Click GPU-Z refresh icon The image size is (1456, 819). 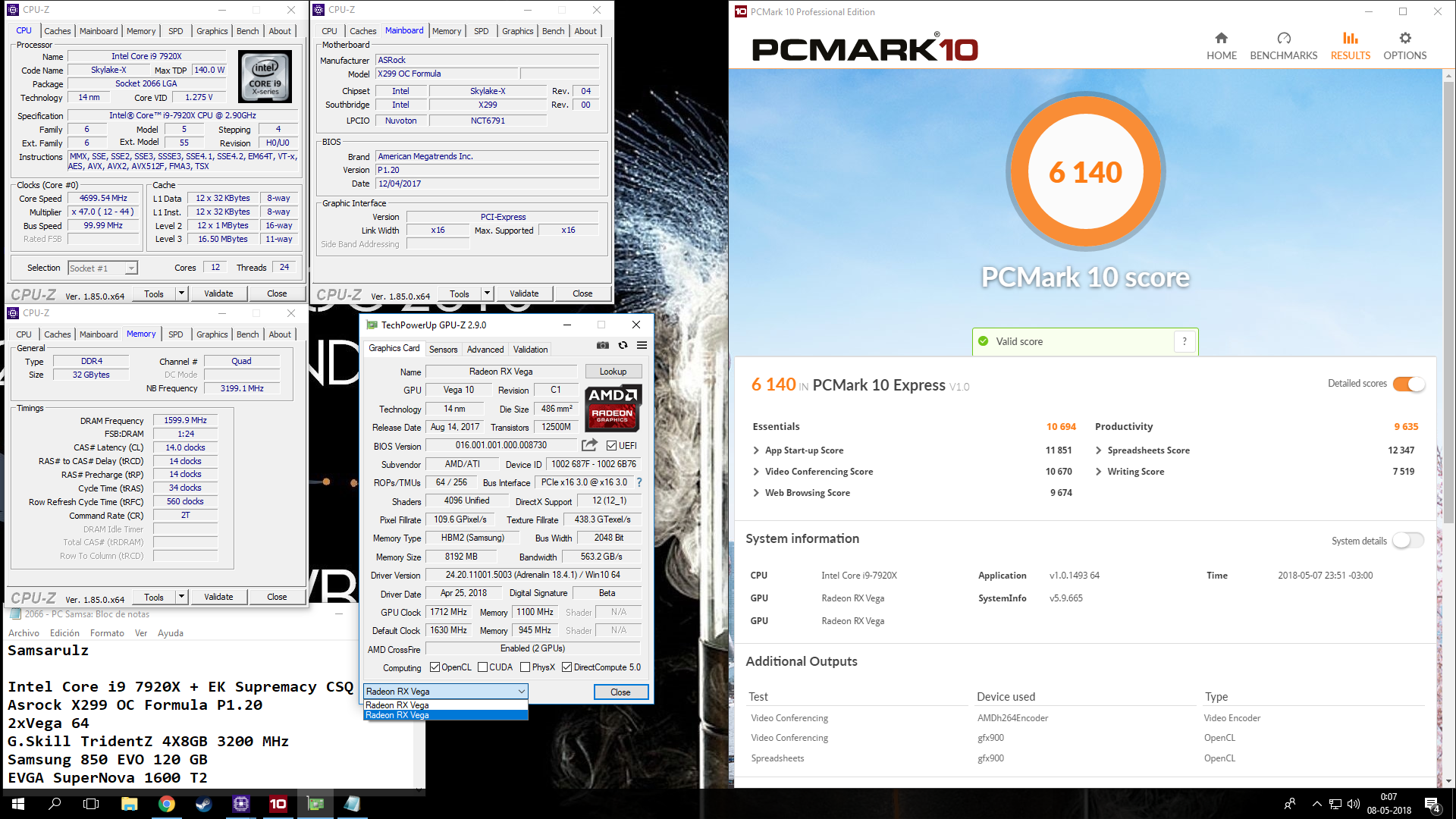coord(623,345)
